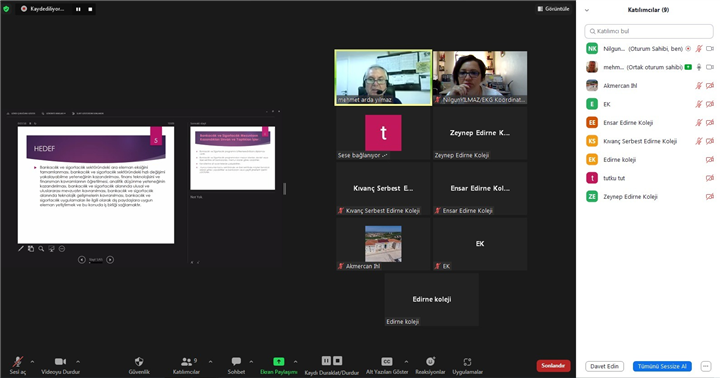
Task: Start Ekran Paylaşımı screen share
Action: point(279,362)
